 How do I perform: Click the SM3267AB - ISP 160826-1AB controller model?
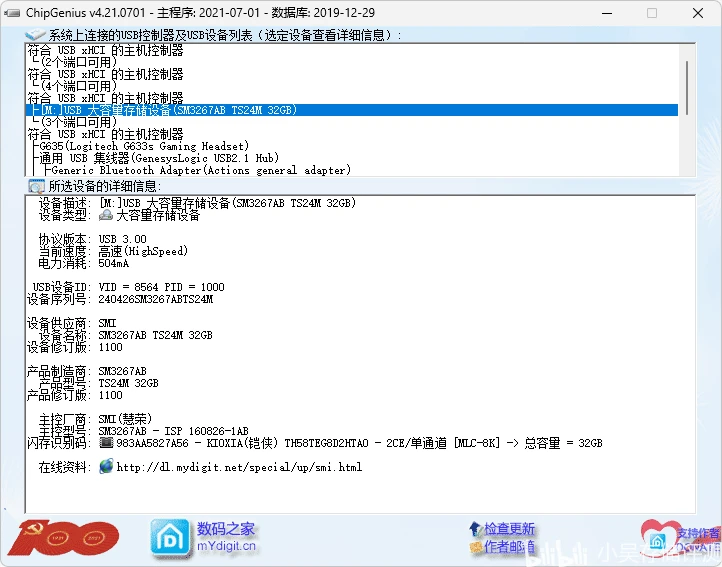[x=174, y=431]
